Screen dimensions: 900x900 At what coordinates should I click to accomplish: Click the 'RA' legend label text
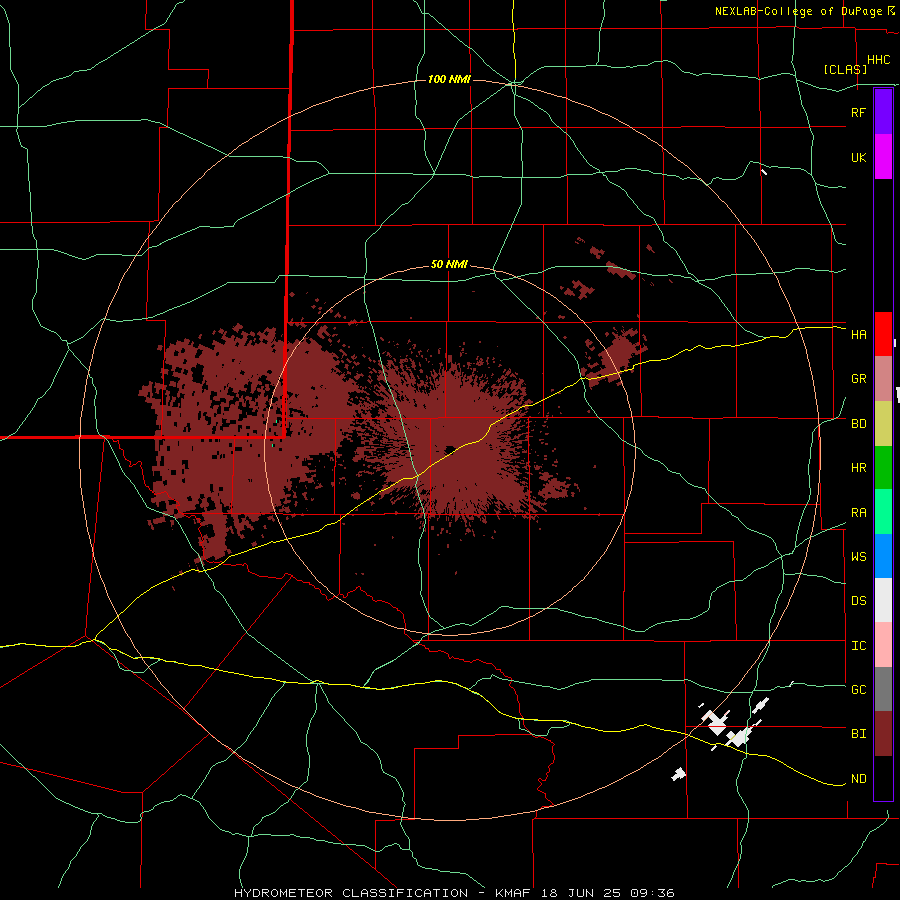coord(859,513)
